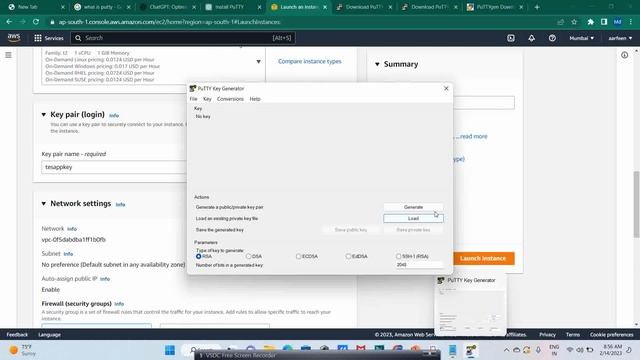Open the browser side panel icon
The width and height of the screenshot is (640, 360).
coord(604,22)
